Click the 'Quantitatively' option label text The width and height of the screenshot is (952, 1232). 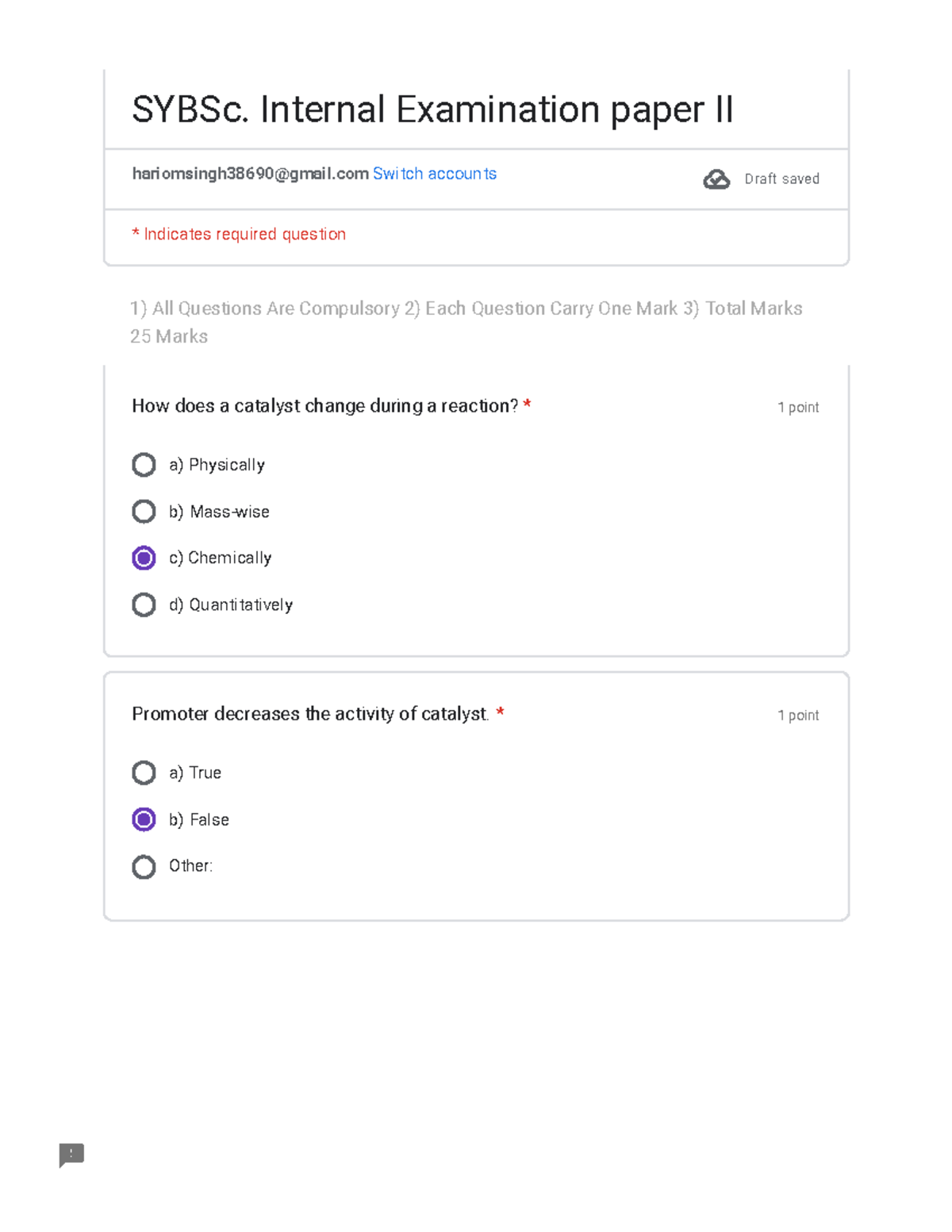pyautogui.click(x=240, y=605)
